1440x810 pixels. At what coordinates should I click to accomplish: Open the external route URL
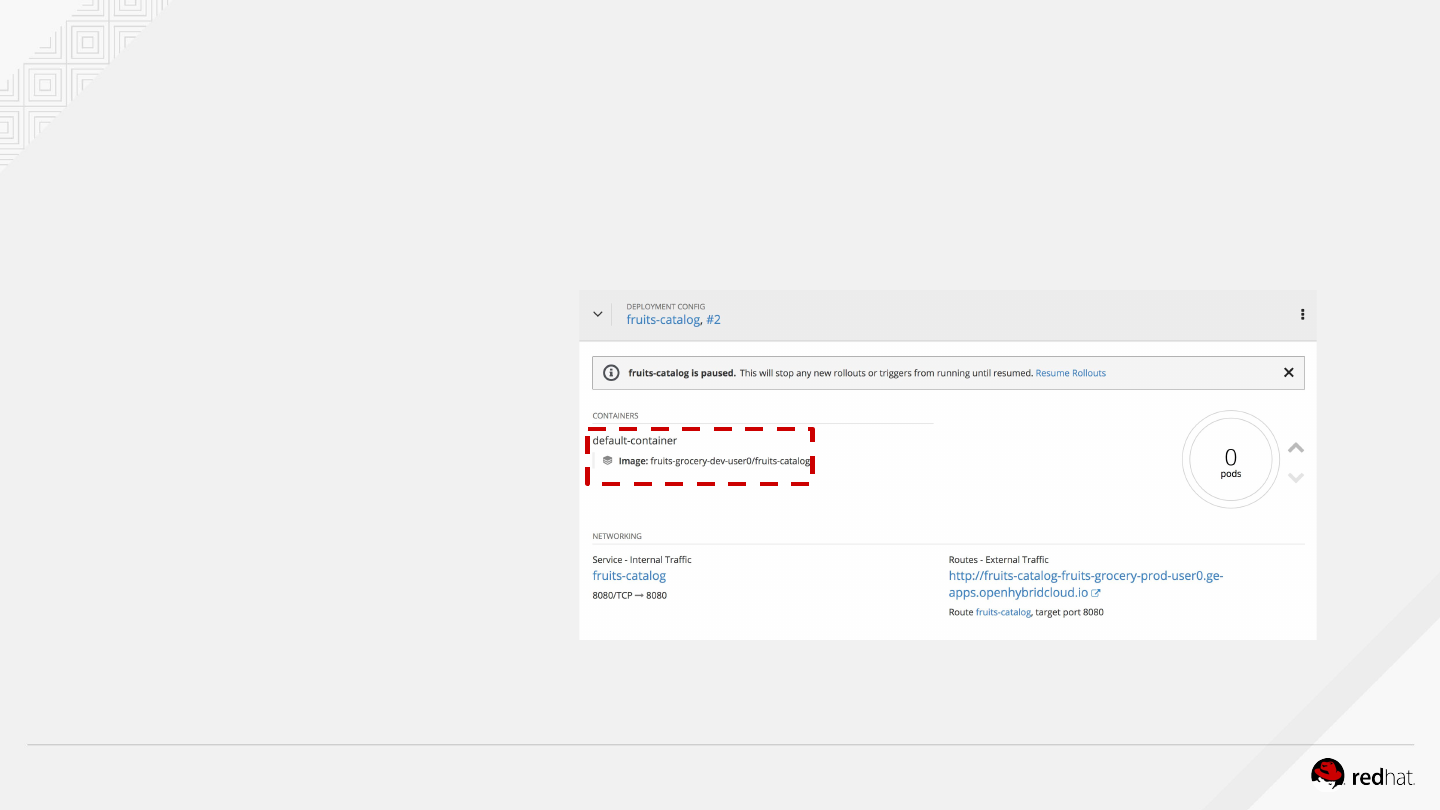(x=1086, y=584)
